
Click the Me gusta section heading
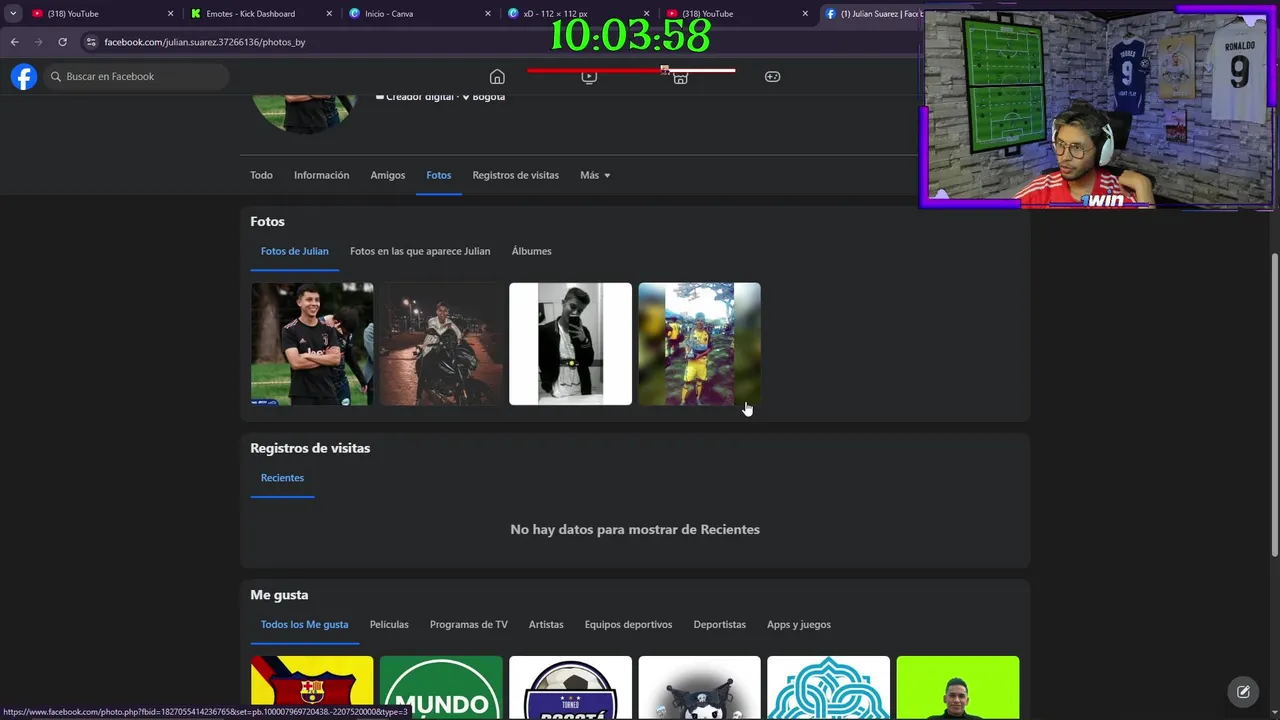point(279,595)
